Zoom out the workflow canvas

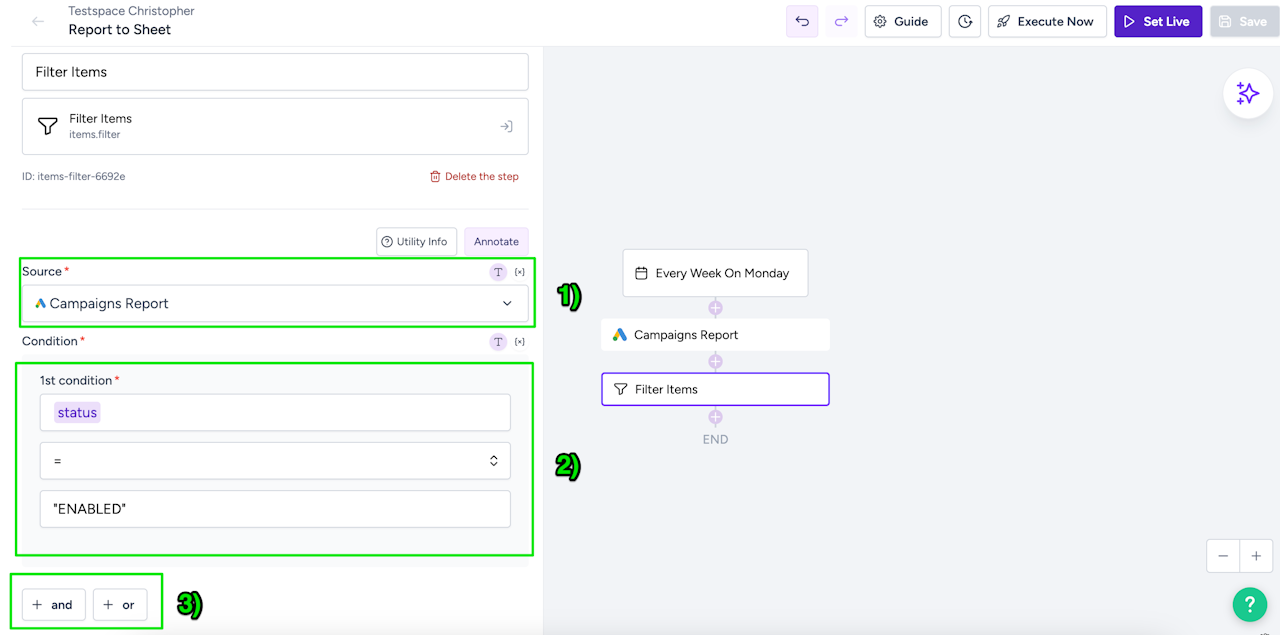point(1223,556)
